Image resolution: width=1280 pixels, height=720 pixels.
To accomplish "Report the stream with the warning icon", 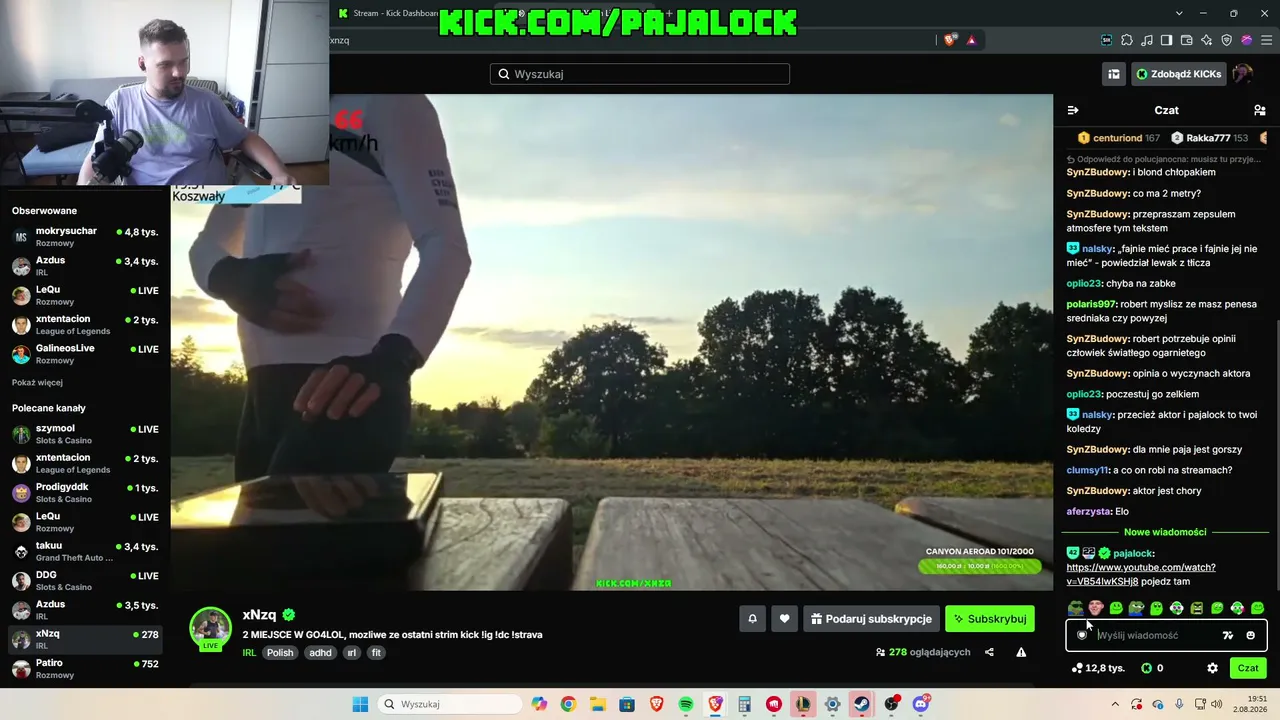I will pos(1021,652).
